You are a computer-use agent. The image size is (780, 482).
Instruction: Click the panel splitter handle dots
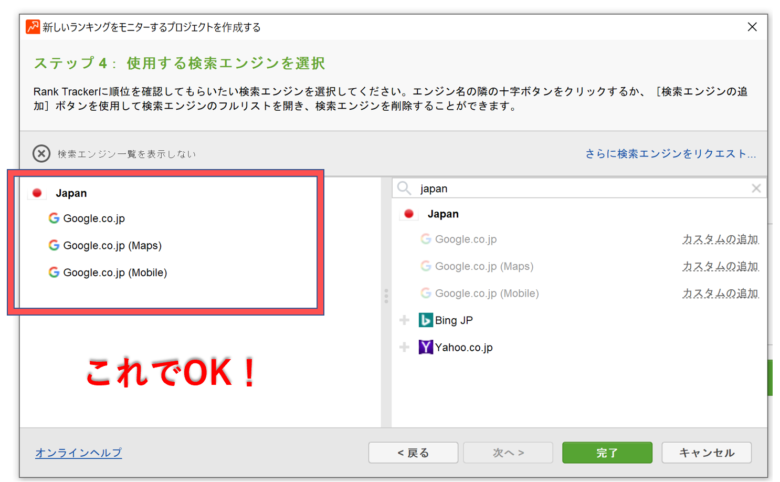(386, 296)
